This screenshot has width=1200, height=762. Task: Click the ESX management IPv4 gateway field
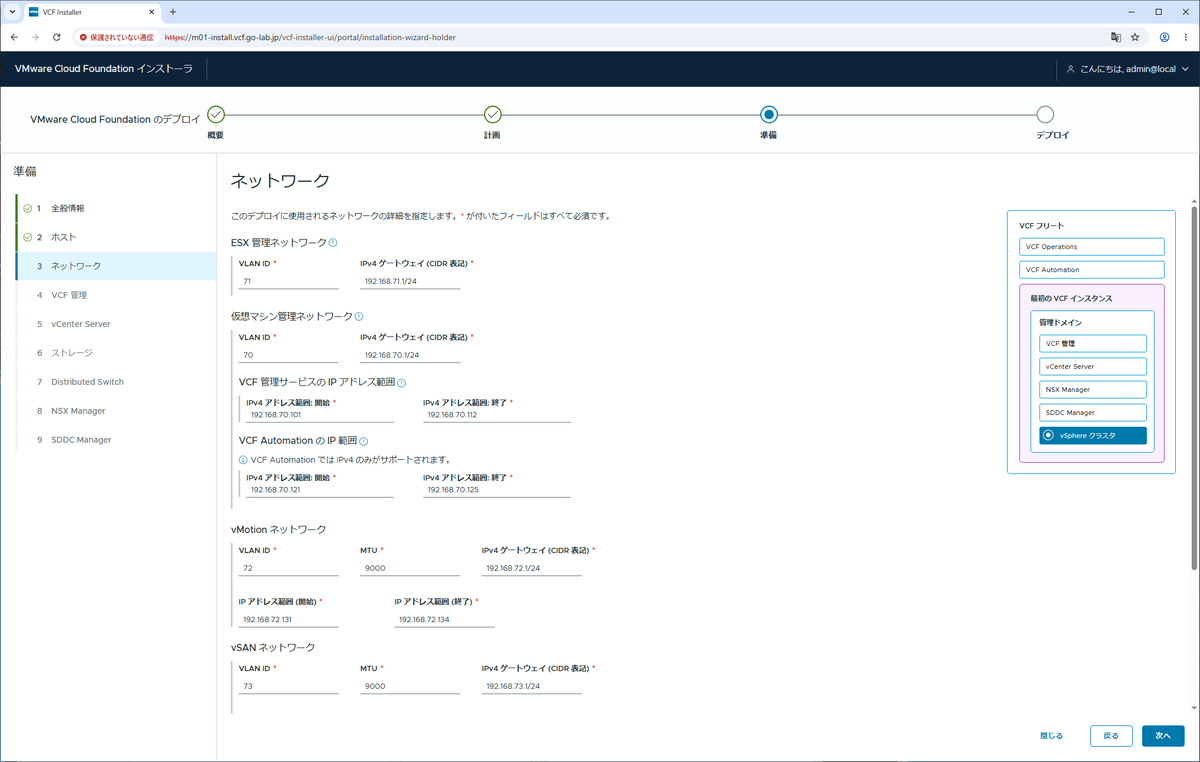(x=410, y=282)
